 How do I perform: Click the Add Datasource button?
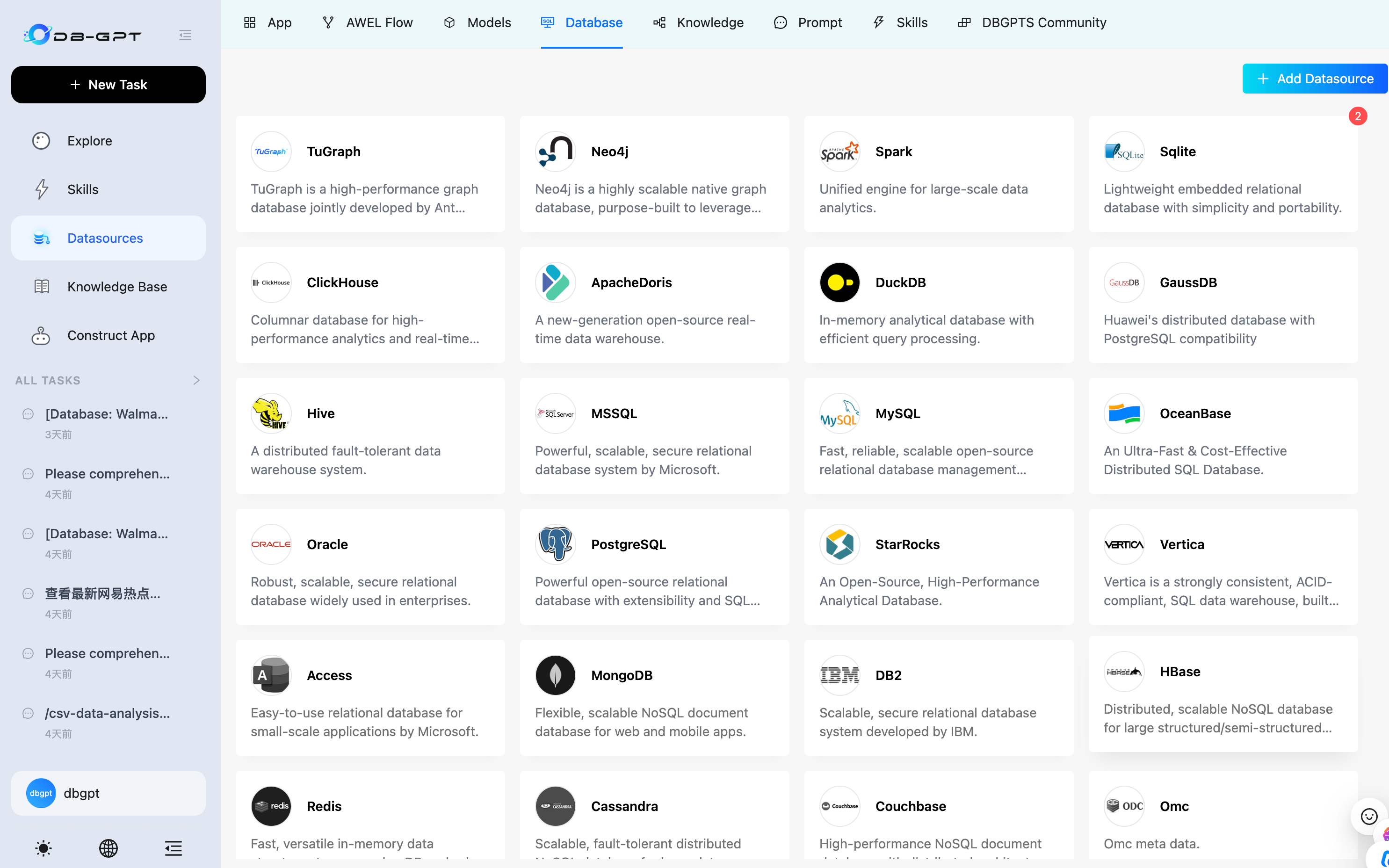pyautogui.click(x=1314, y=78)
